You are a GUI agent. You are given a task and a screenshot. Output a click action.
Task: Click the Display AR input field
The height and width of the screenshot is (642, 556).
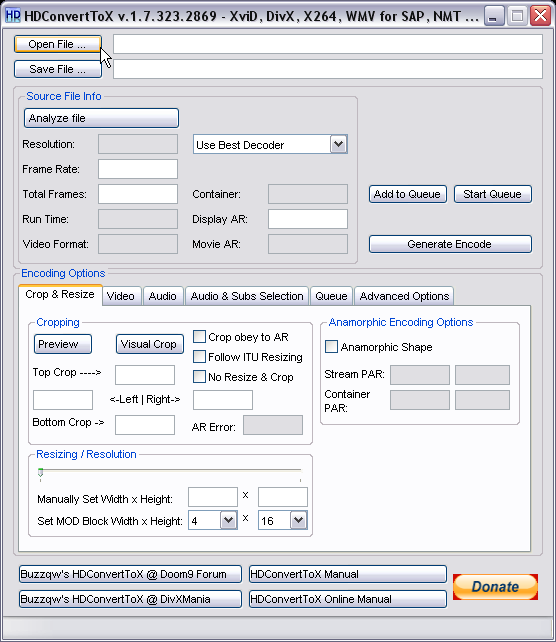pos(308,219)
